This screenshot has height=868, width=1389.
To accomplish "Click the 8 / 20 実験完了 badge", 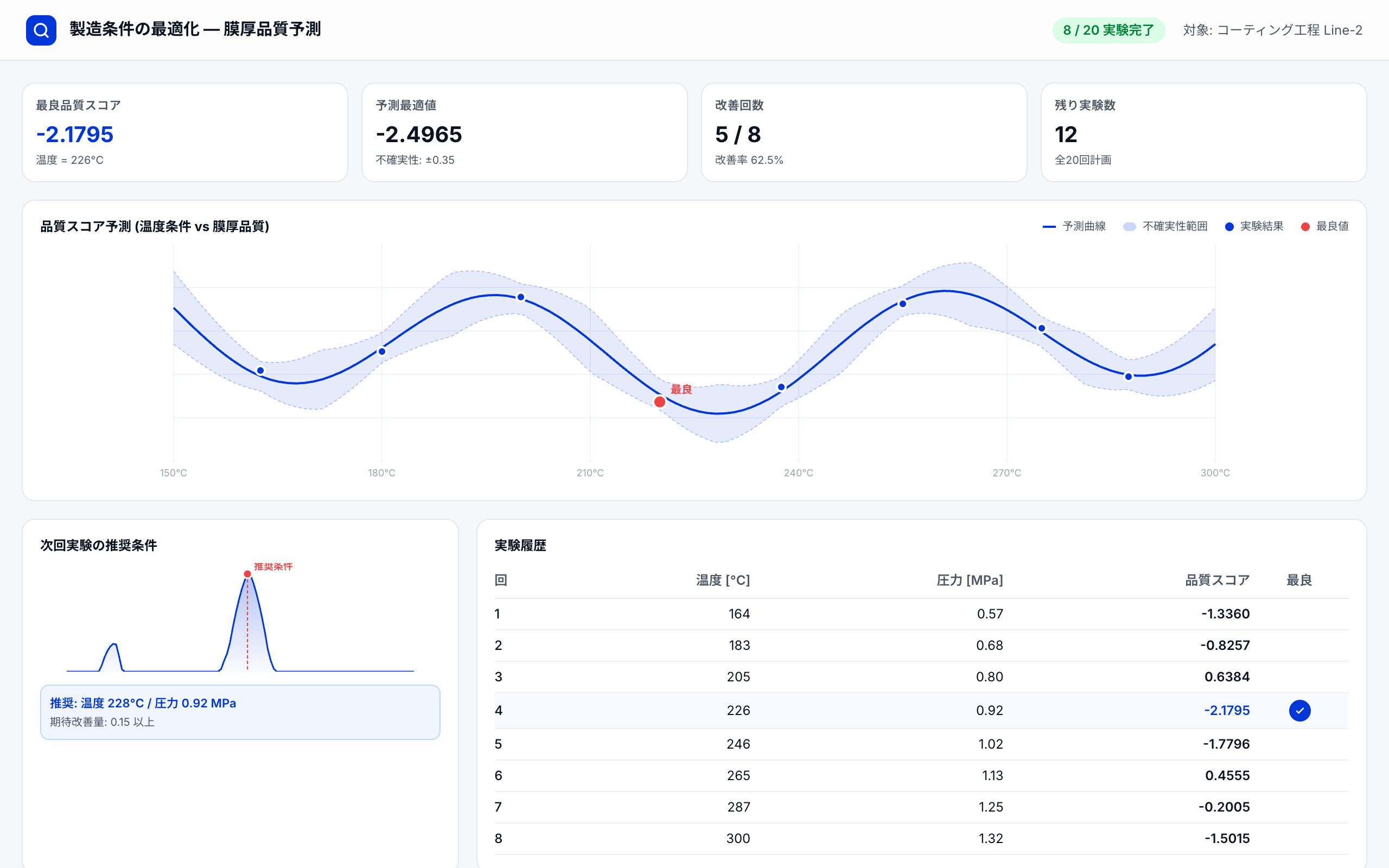I will [x=1108, y=30].
